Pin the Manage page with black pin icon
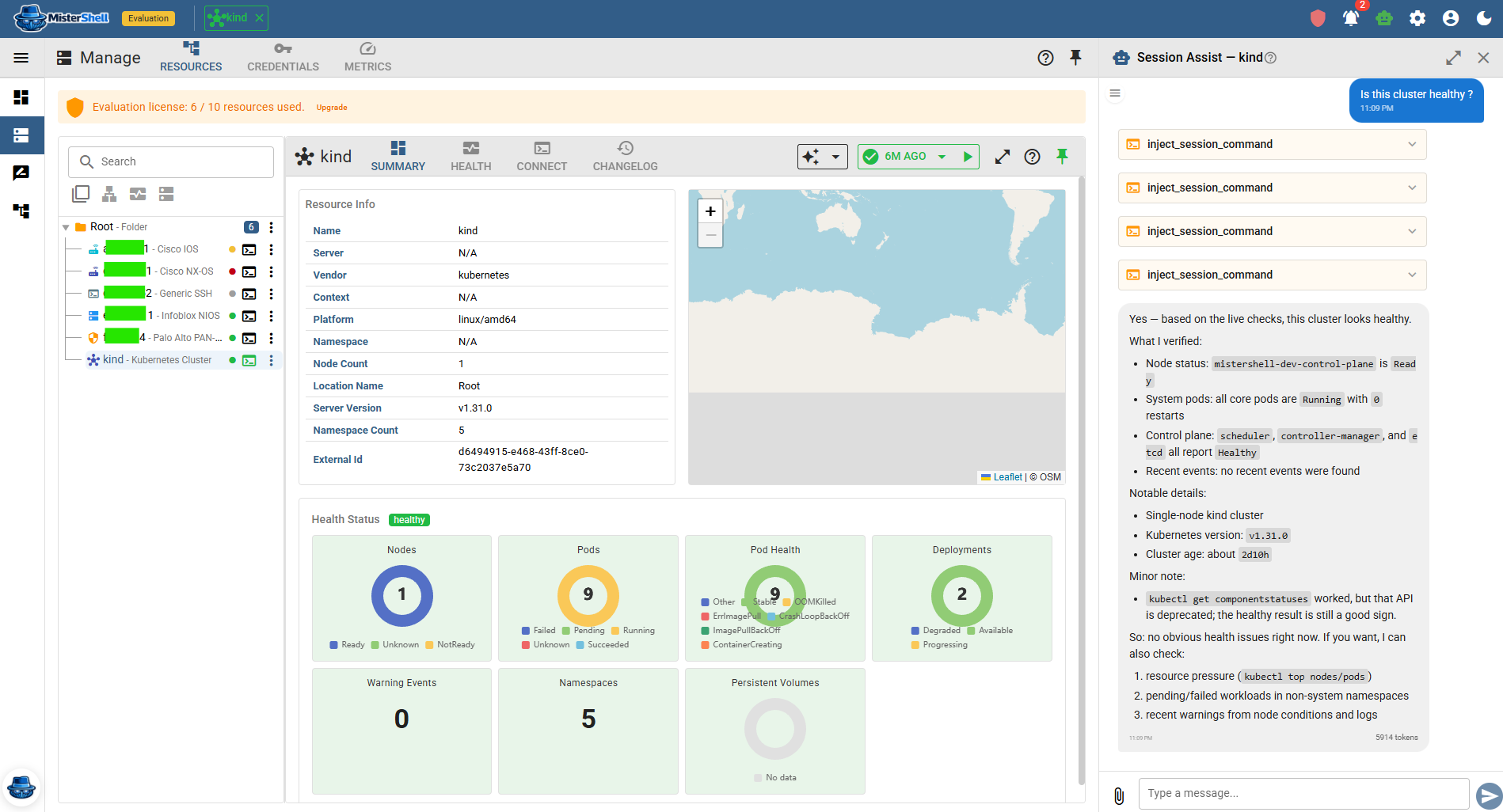Screen dimensions: 1503x812 click(1075, 58)
